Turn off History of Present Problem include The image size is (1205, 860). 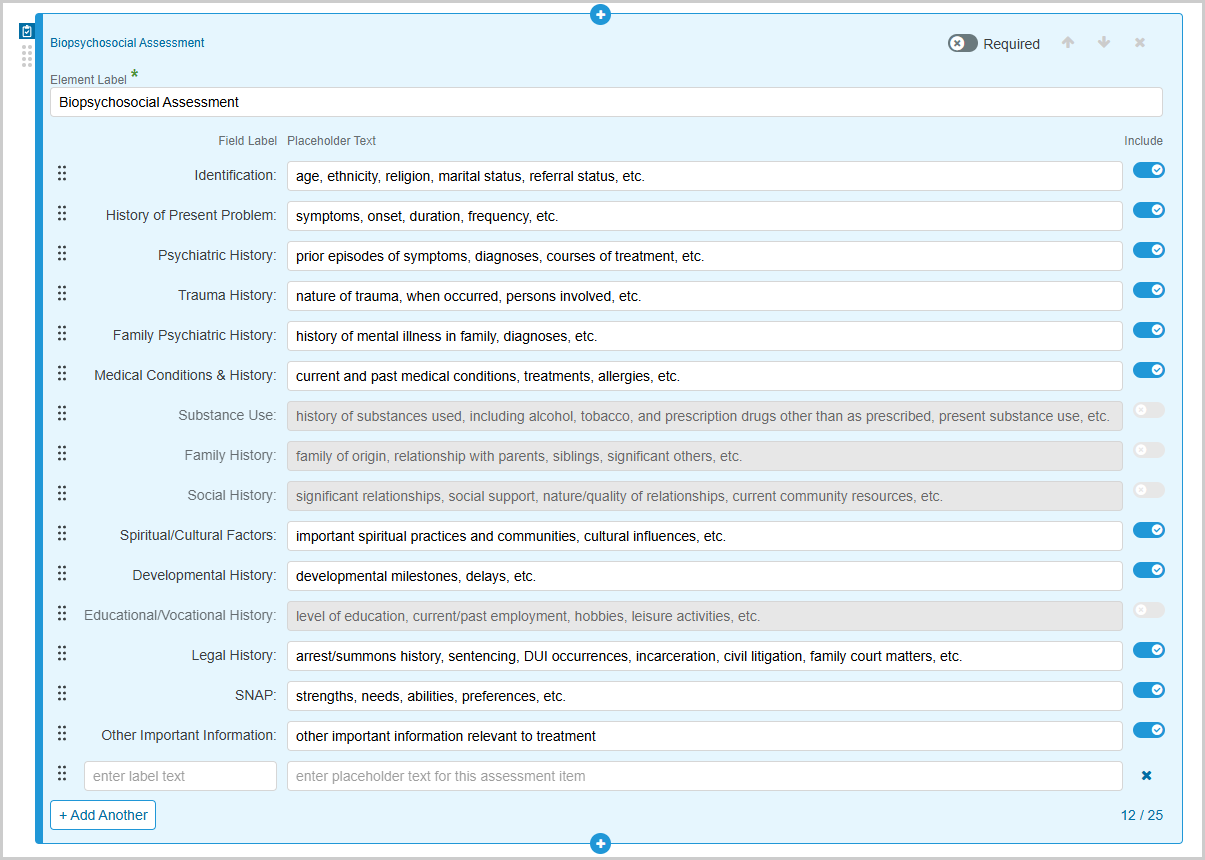click(x=1149, y=210)
